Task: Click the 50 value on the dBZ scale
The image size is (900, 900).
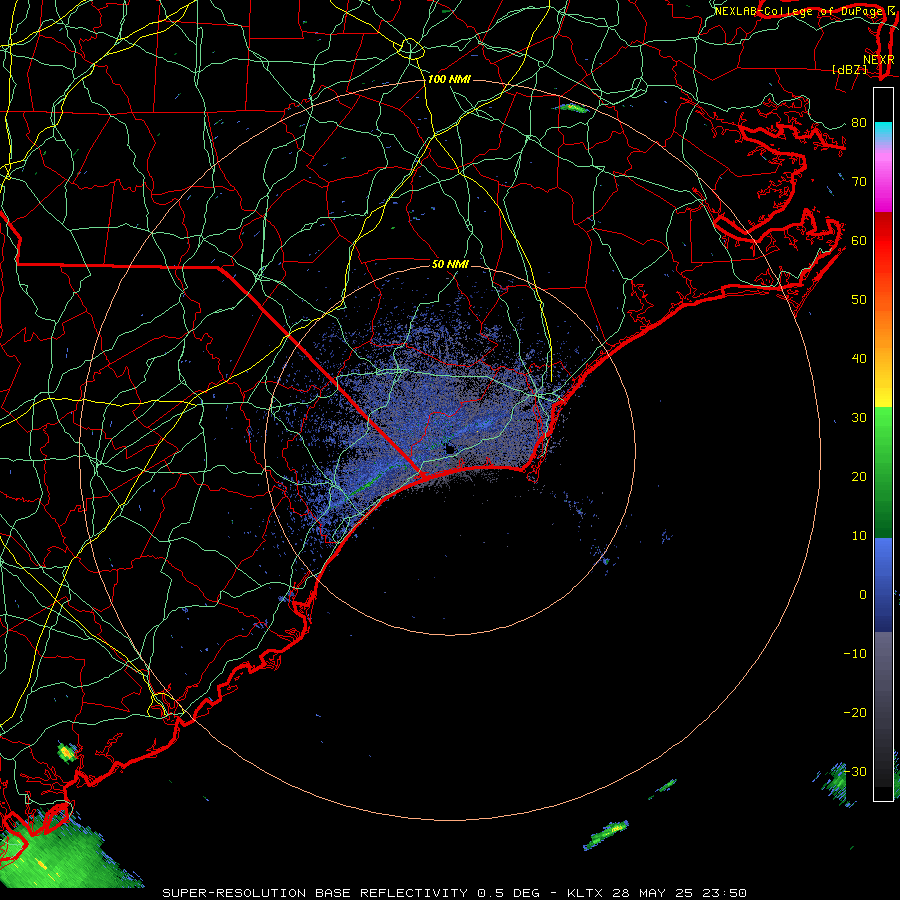Action: [x=859, y=300]
